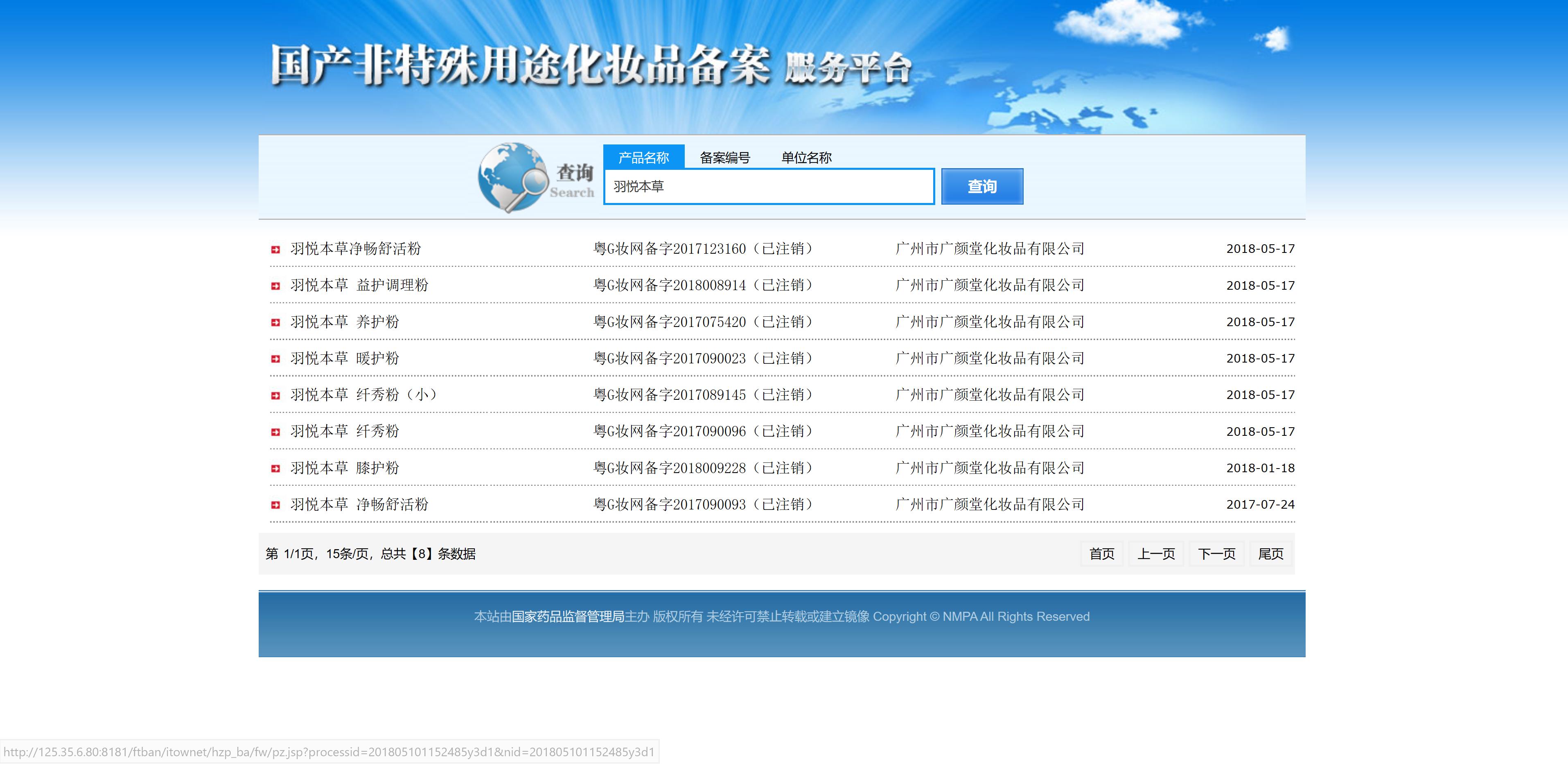
Task: Open the 国家药品监督管理局 footer link
Action: click(x=567, y=616)
